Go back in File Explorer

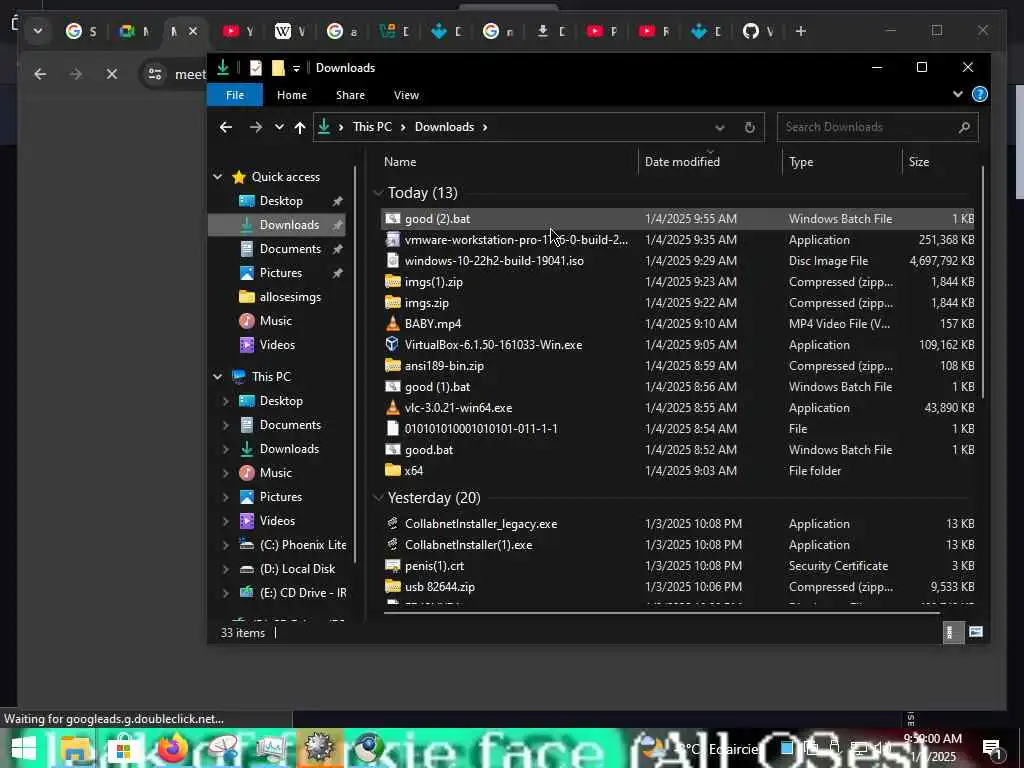[225, 127]
